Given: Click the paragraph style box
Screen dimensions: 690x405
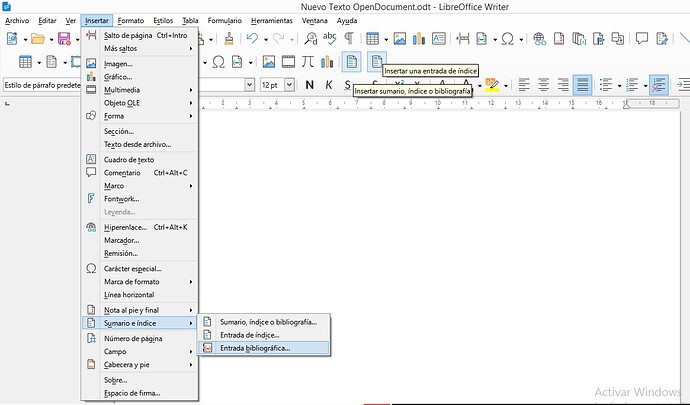Looking at the screenshot, I should [x=42, y=85].
